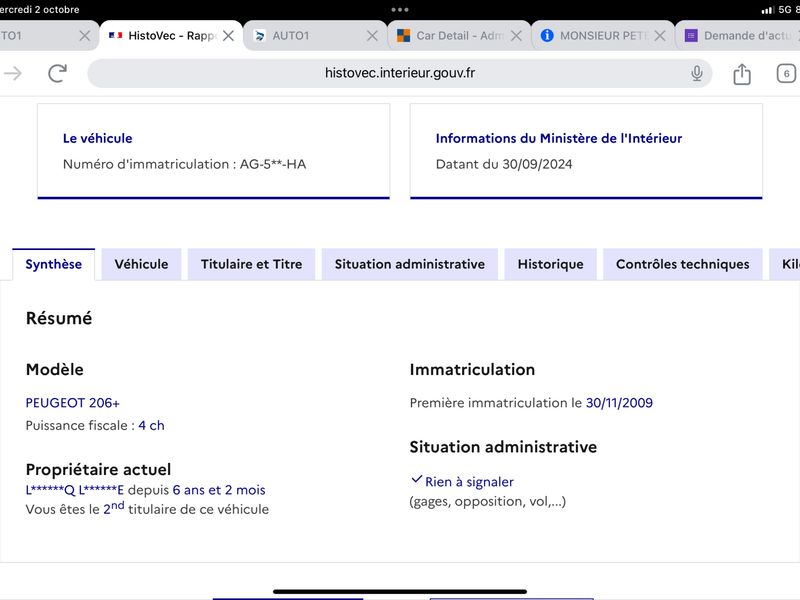Close the HistoVec browser tab

229,36
